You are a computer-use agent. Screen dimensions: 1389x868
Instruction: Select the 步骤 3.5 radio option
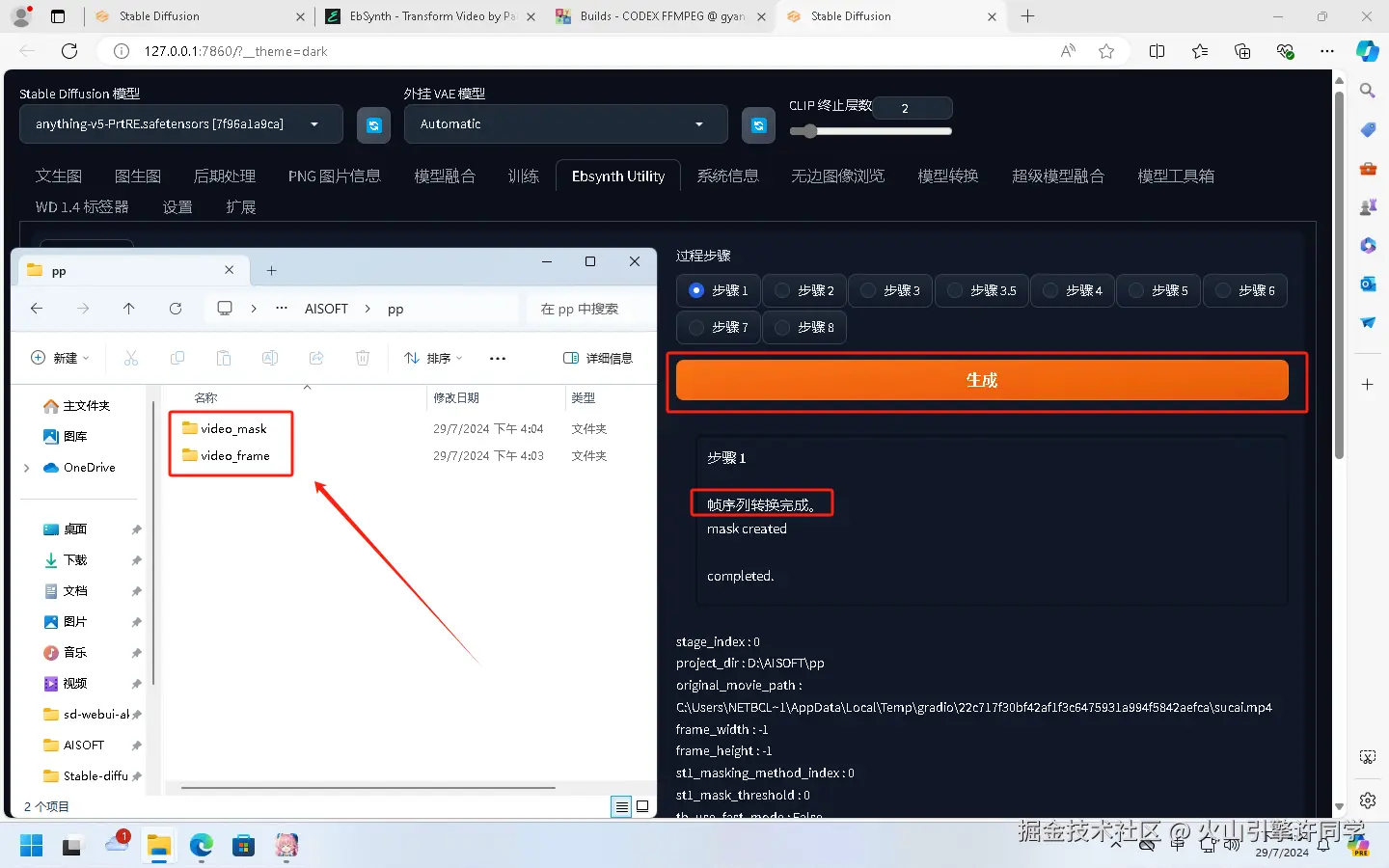(982, 290)
